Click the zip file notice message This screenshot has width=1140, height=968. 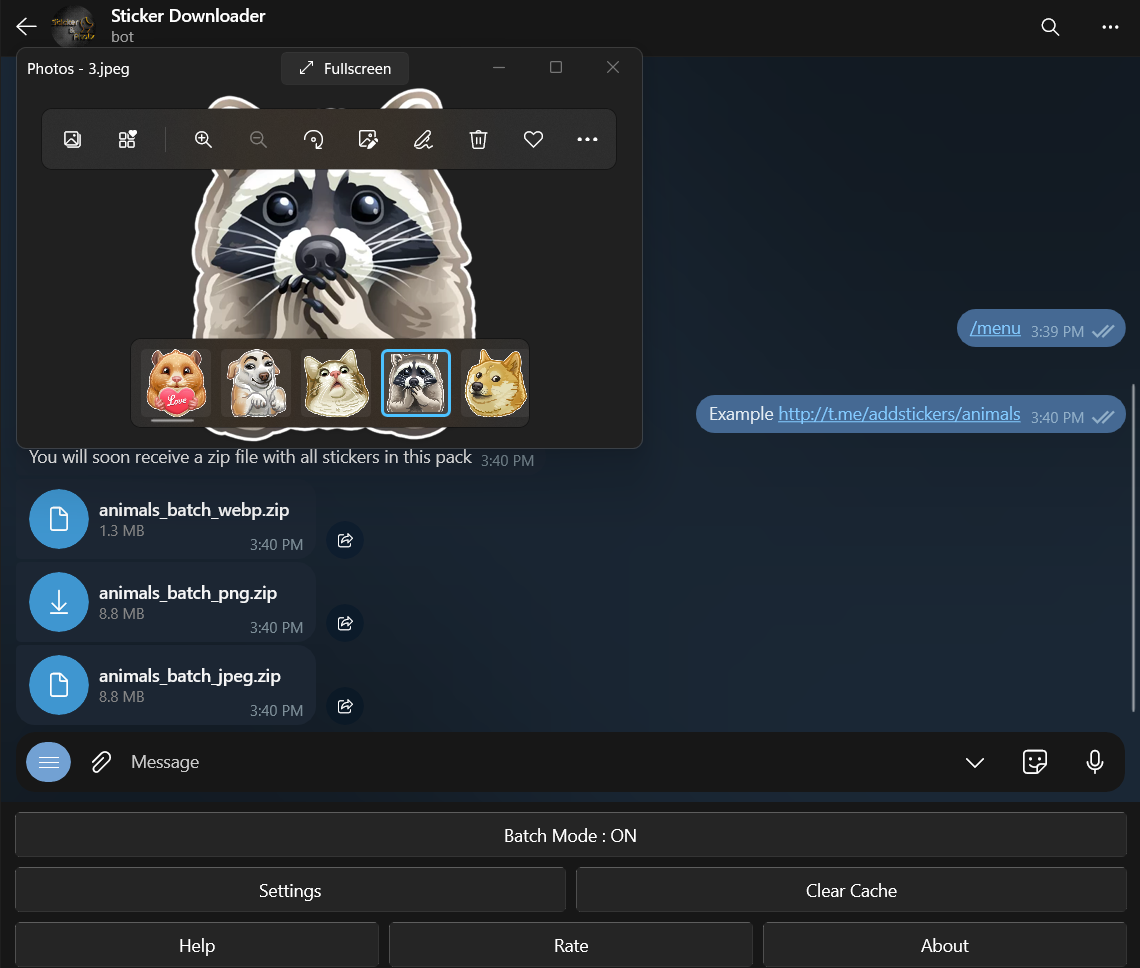pyautogui.click(x=250, y=457)
